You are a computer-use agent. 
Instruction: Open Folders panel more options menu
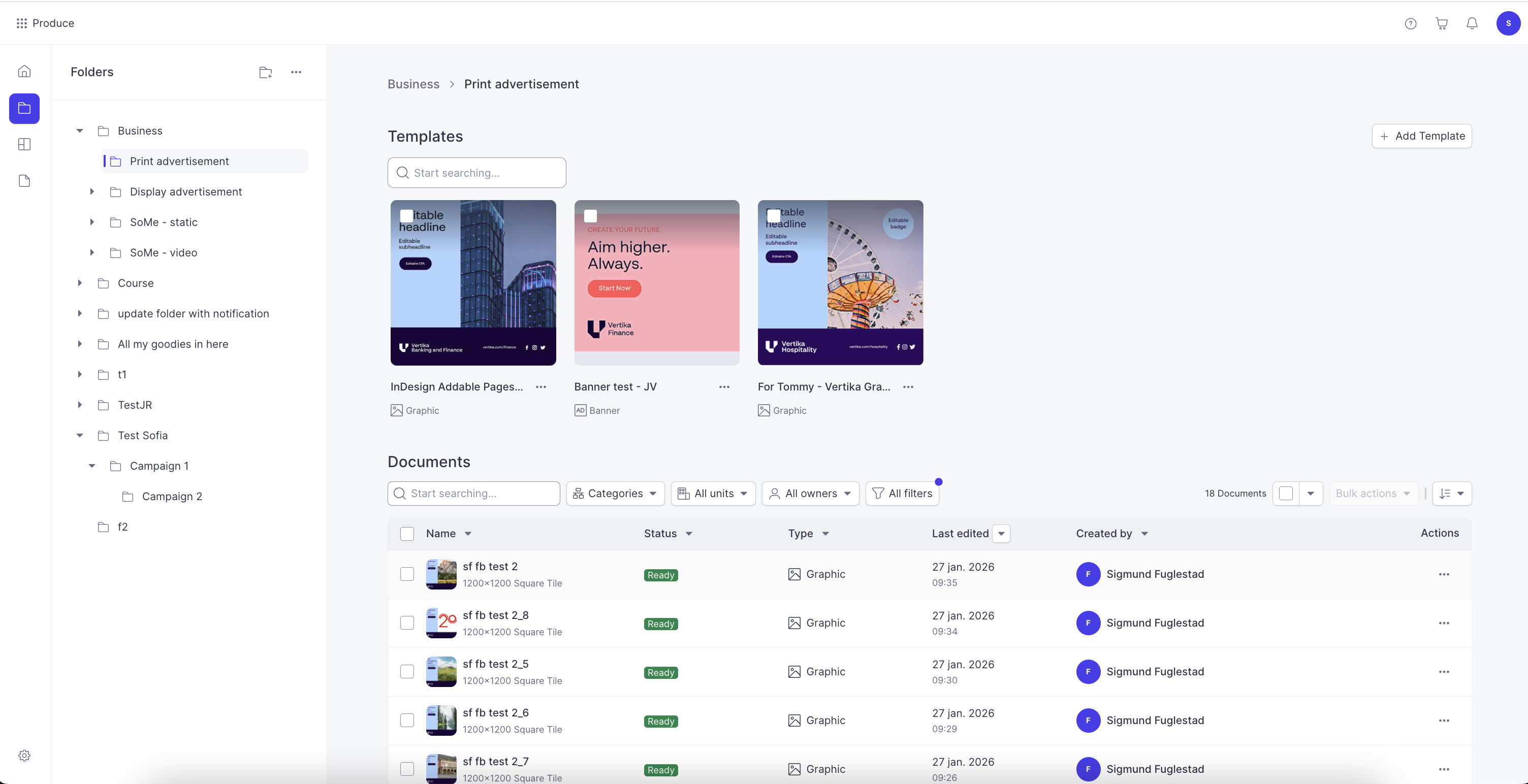point(296,72)
